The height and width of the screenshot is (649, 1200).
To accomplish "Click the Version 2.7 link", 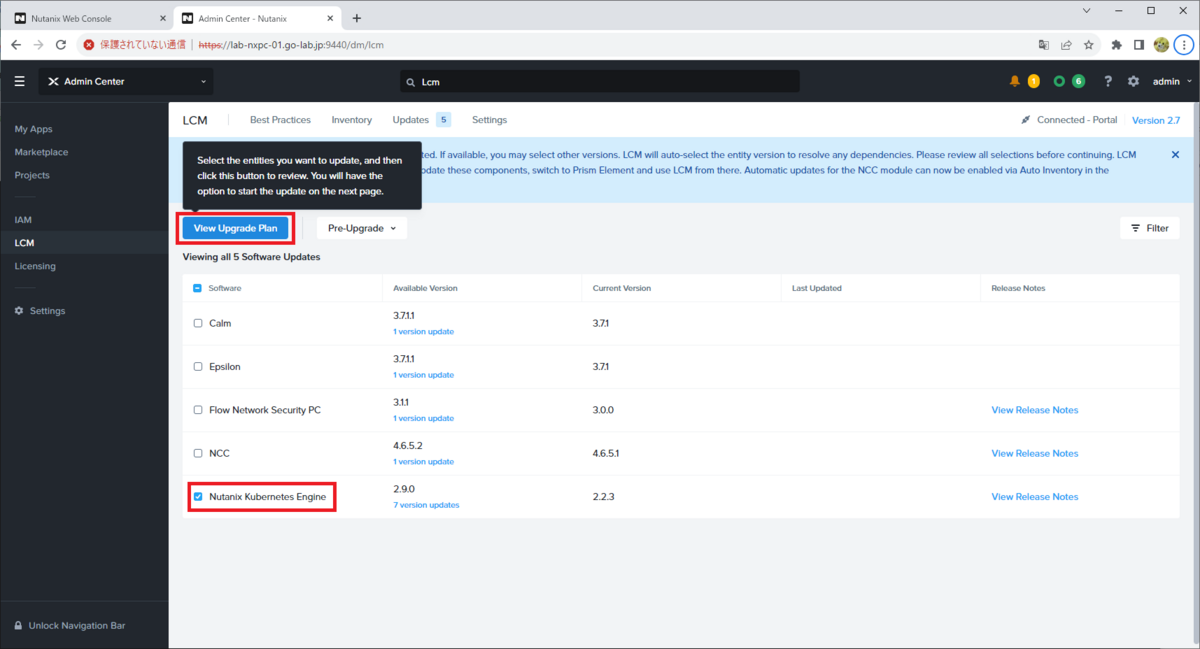I will 1156,120.
